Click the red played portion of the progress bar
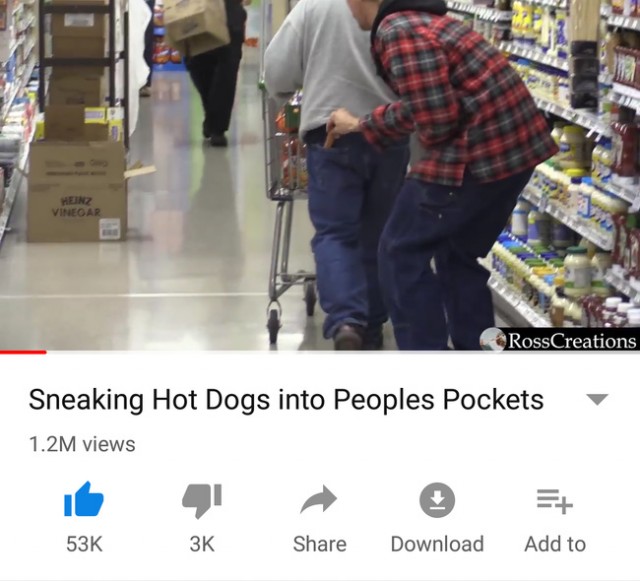The width and height of the screenshot is (640, 581). coord(23,352)
